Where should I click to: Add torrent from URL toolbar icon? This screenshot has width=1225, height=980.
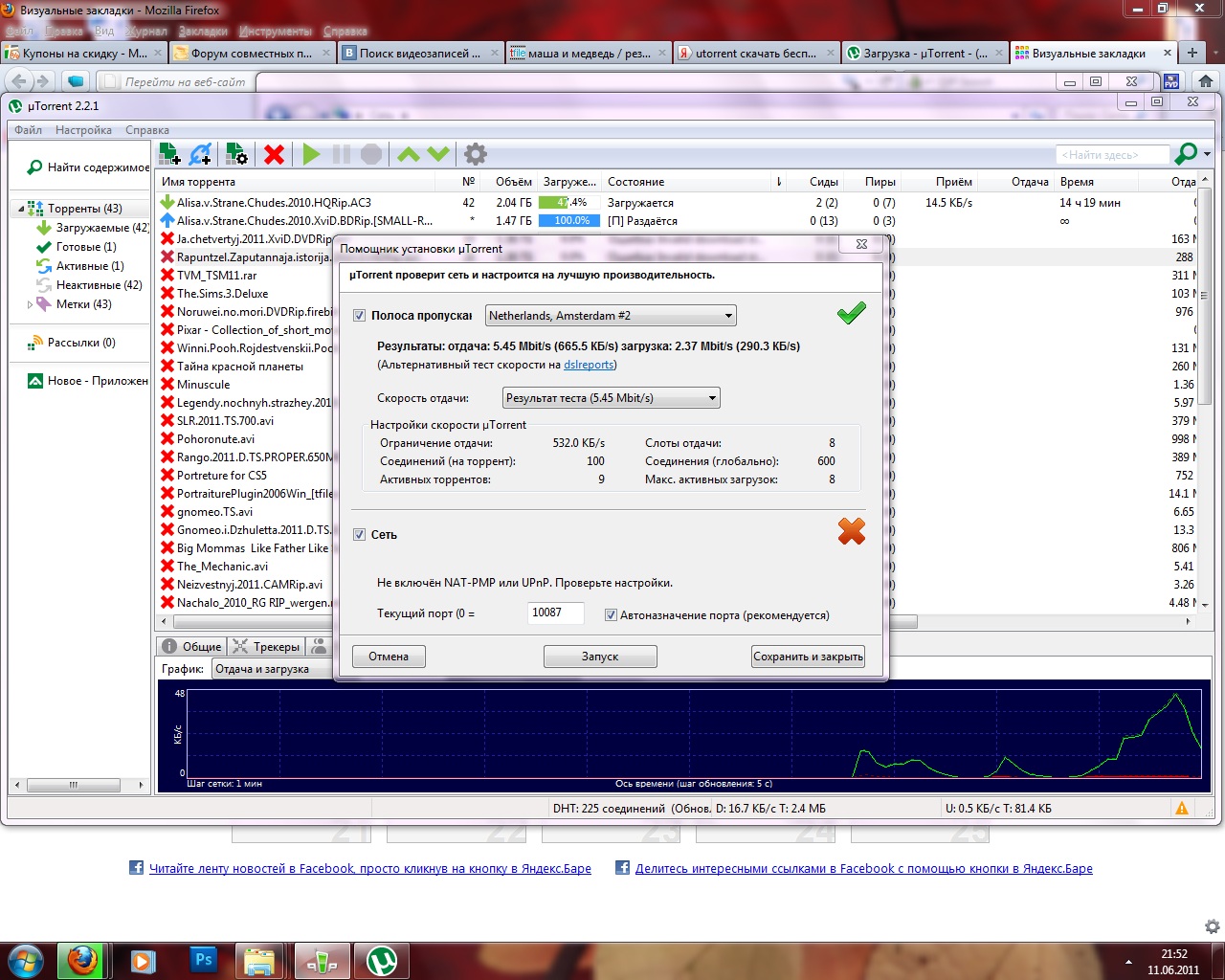pyautogui.click(x=201, y=153)
